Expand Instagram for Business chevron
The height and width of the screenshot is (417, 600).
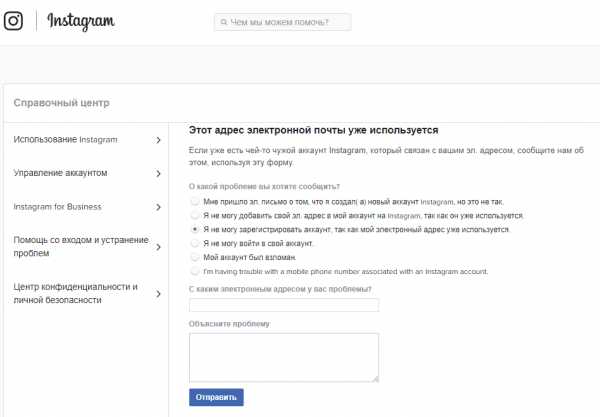coord(158,207)
